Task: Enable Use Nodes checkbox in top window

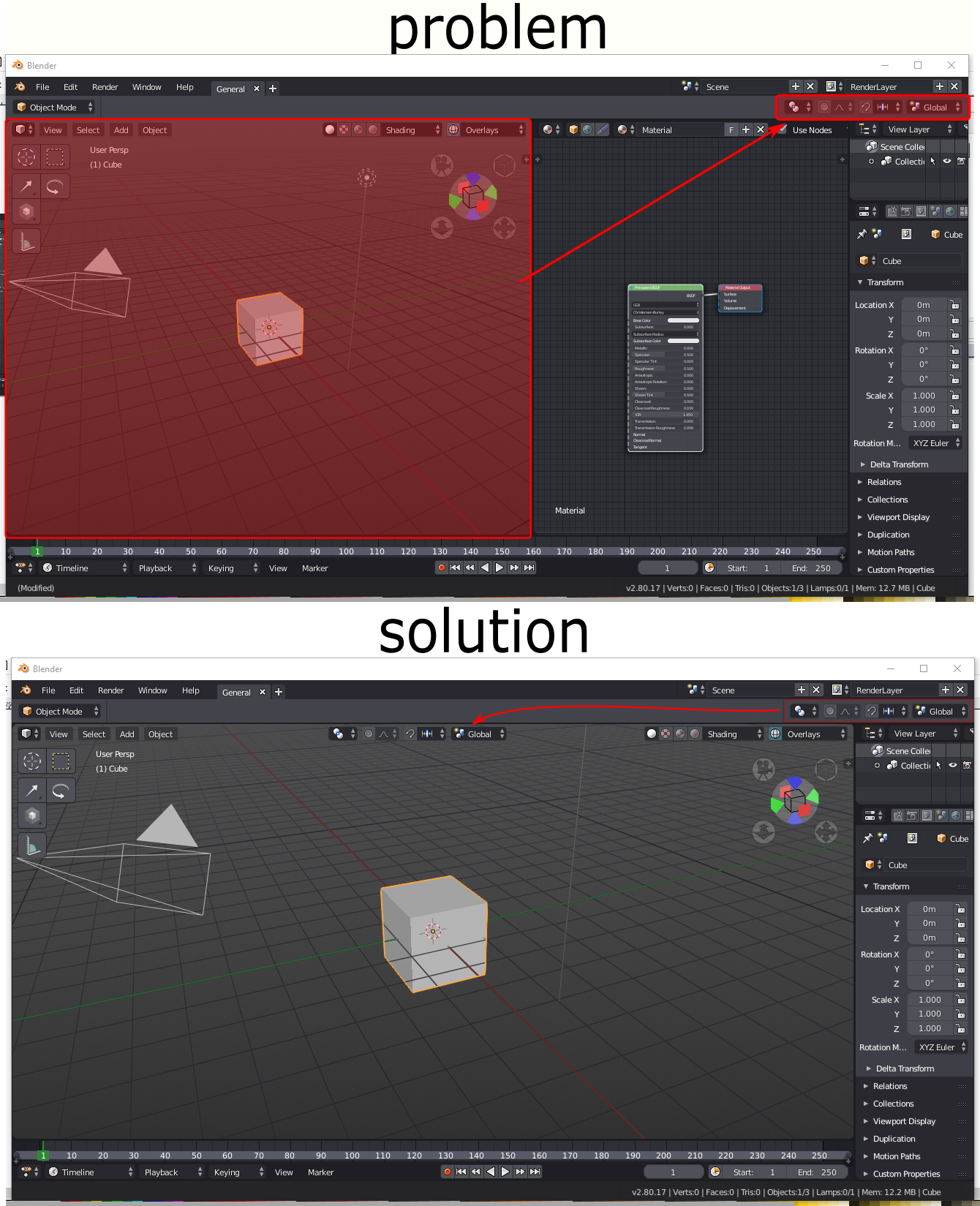Action: 783,129
